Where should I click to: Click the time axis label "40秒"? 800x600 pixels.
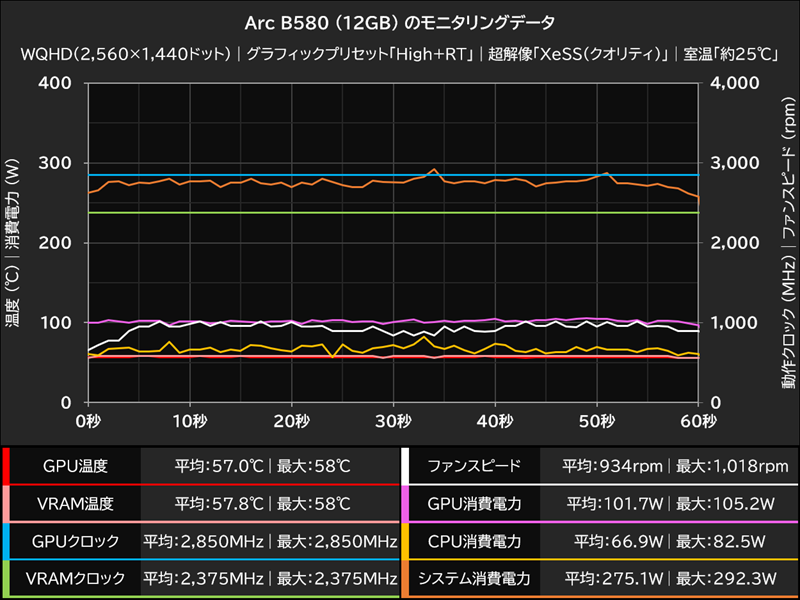point(495,421)
